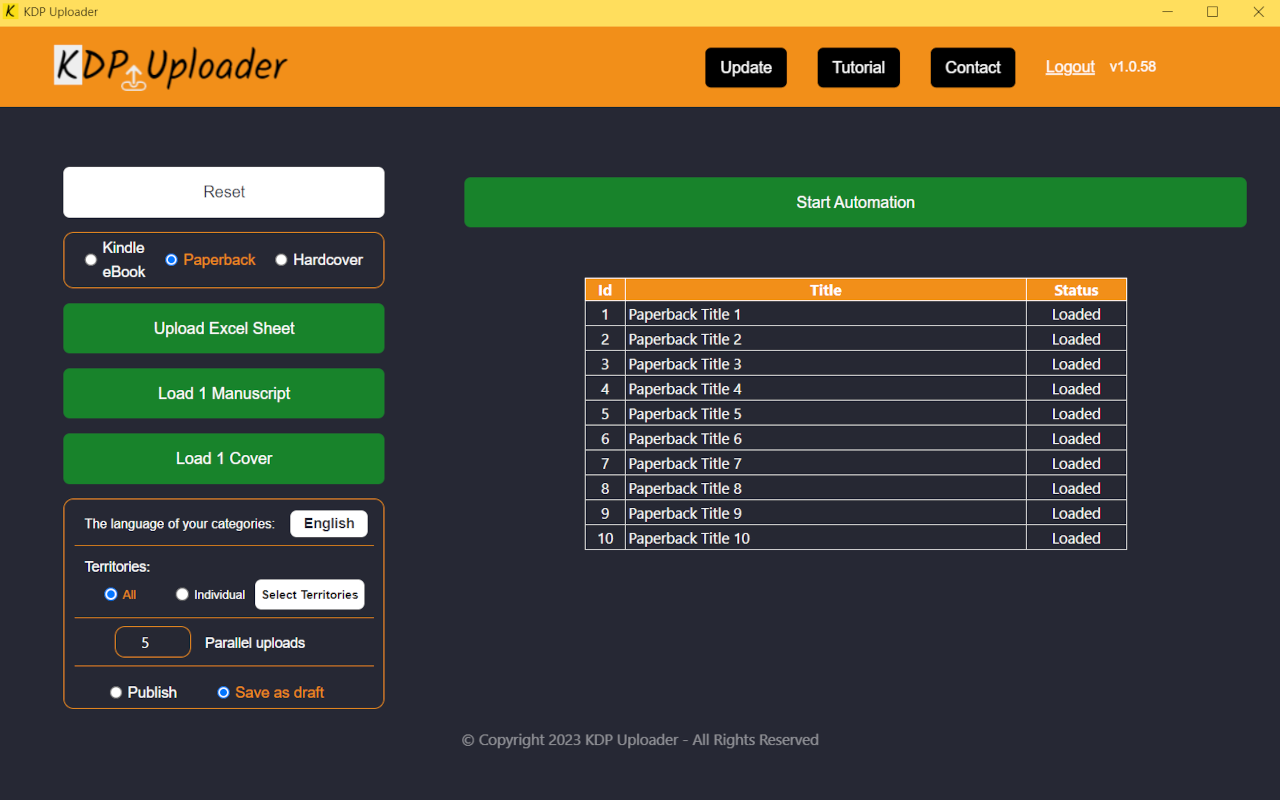This screenshot has width=1280, height=800.
Task: Click Upload Excel Sheet
Action: coord(224,328)
